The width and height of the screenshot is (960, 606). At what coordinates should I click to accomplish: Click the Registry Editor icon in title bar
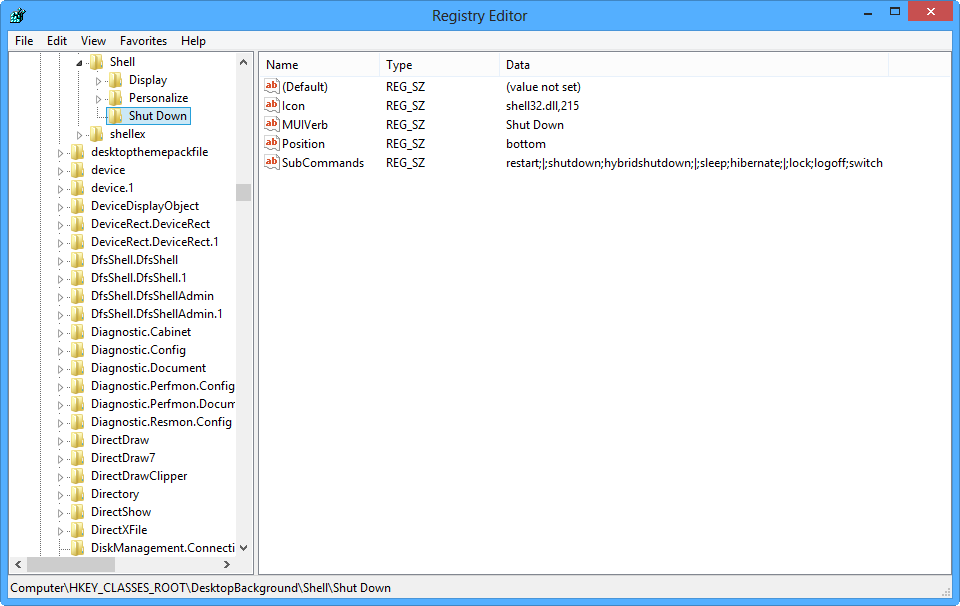pos(19,15)
